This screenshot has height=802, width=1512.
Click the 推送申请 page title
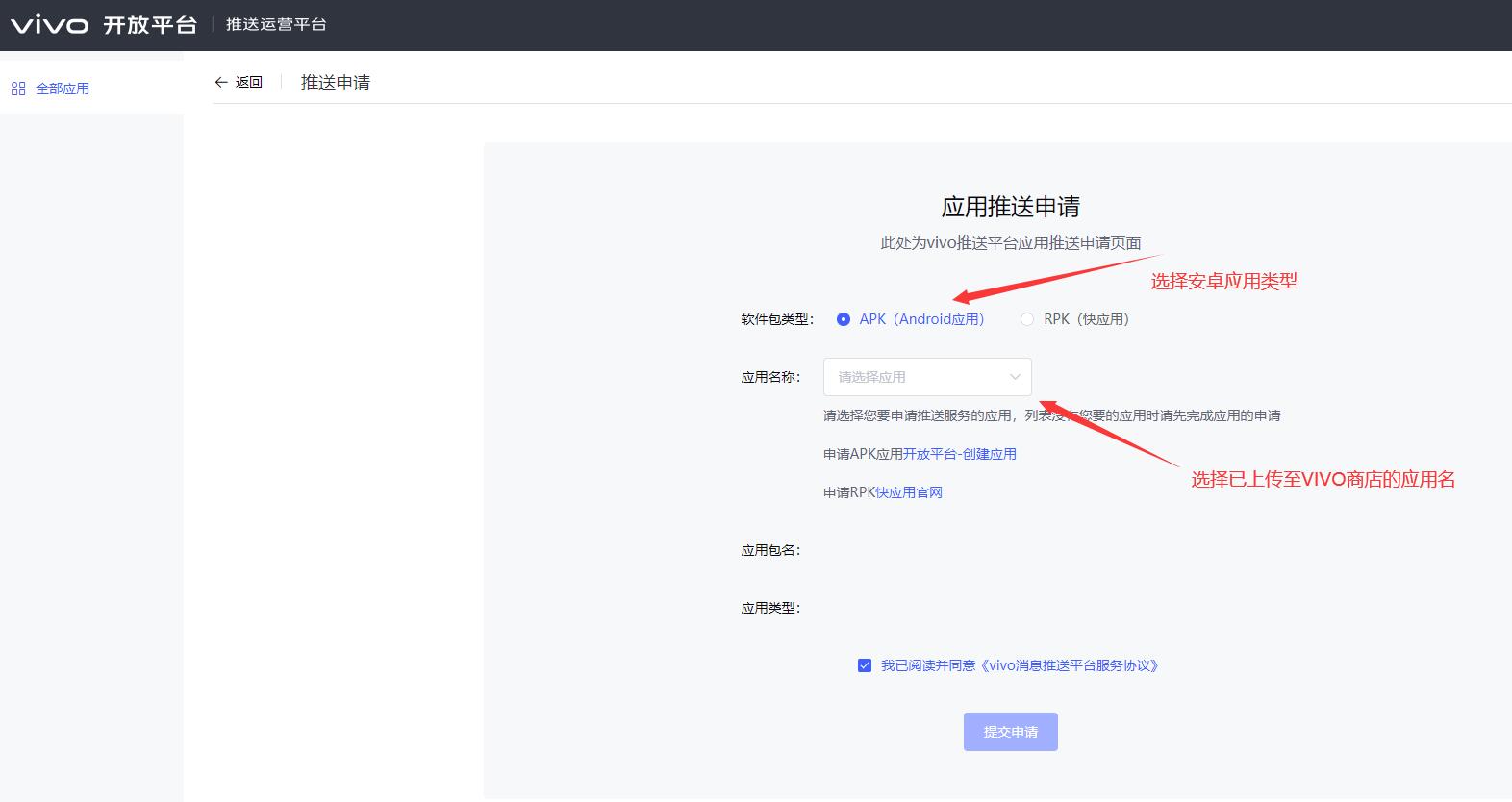336,83
